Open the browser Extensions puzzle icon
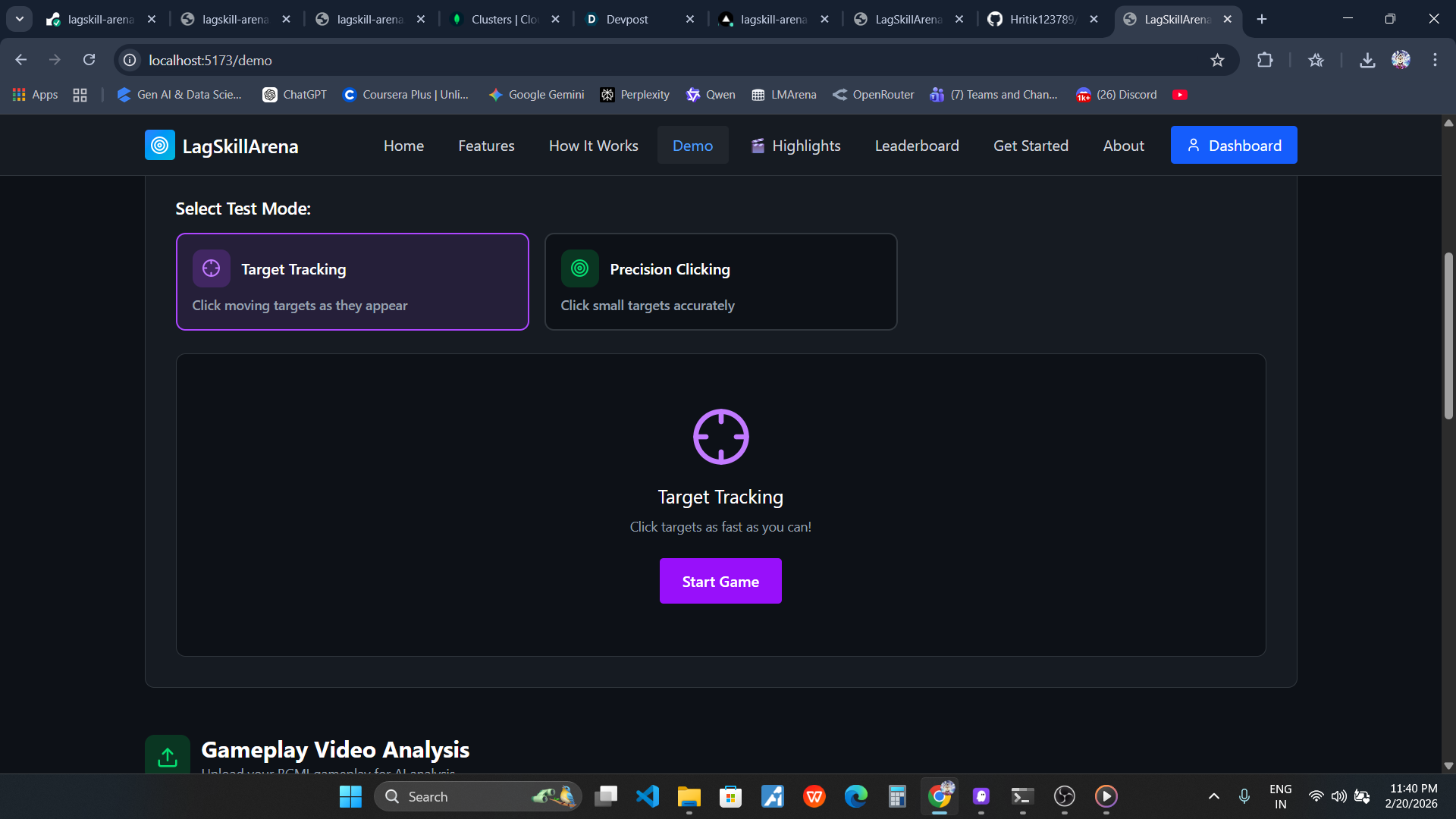This screenshot has width=1456, height=819. tap(1265, 60)
